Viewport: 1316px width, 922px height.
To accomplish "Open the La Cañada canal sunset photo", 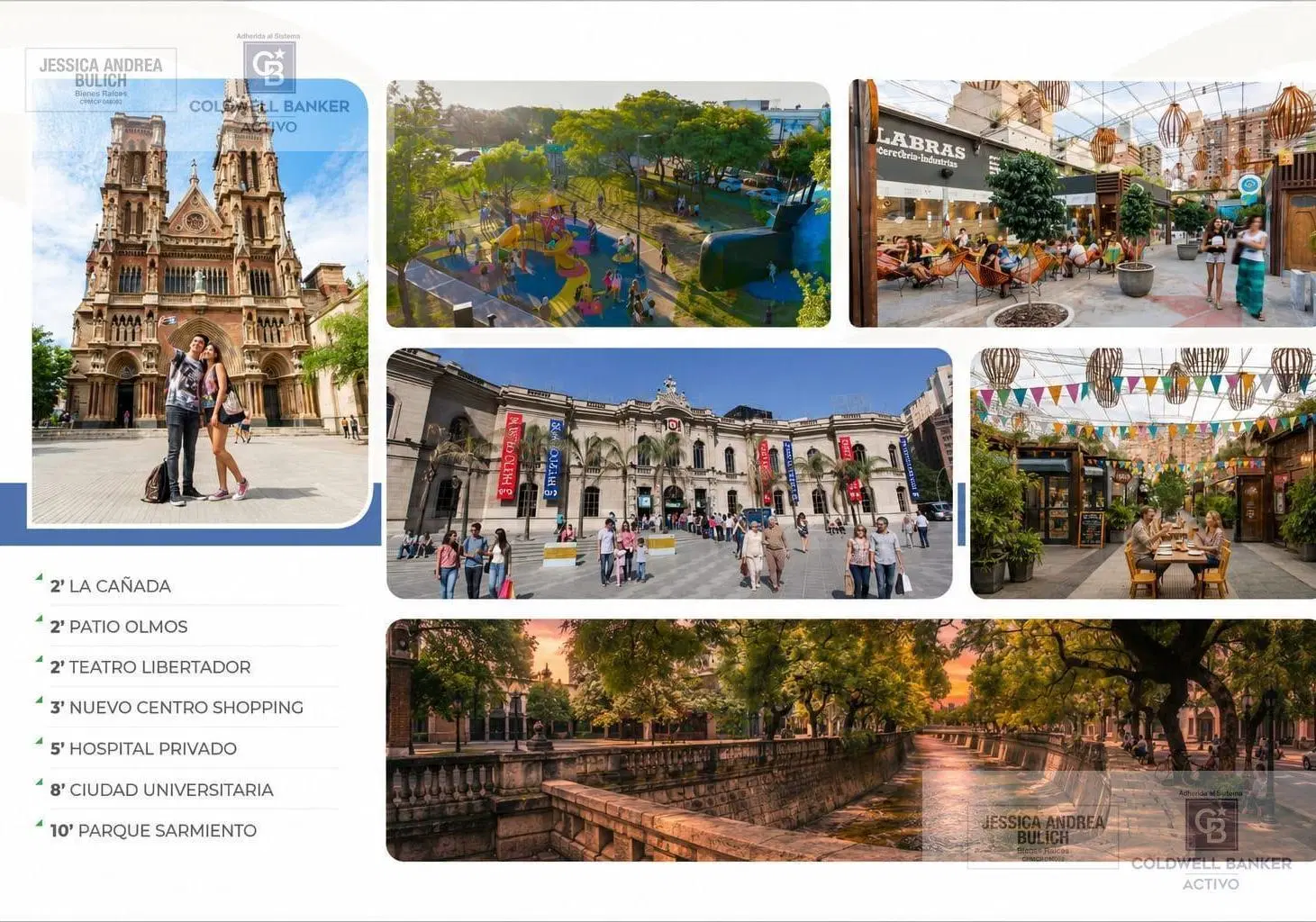I will (851, 740).
